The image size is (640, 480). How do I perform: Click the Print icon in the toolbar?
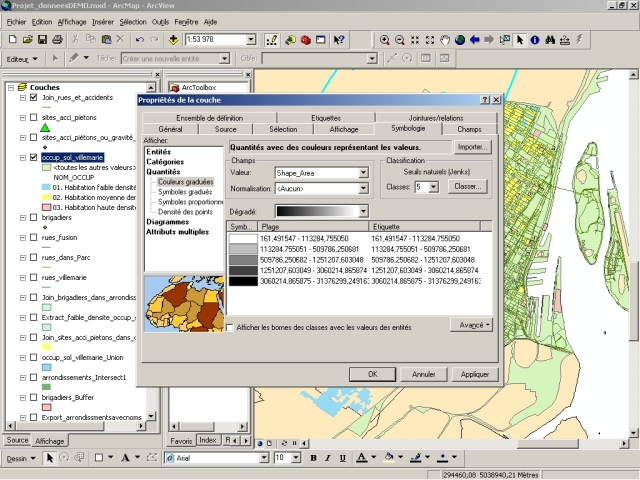coord(59,39)
